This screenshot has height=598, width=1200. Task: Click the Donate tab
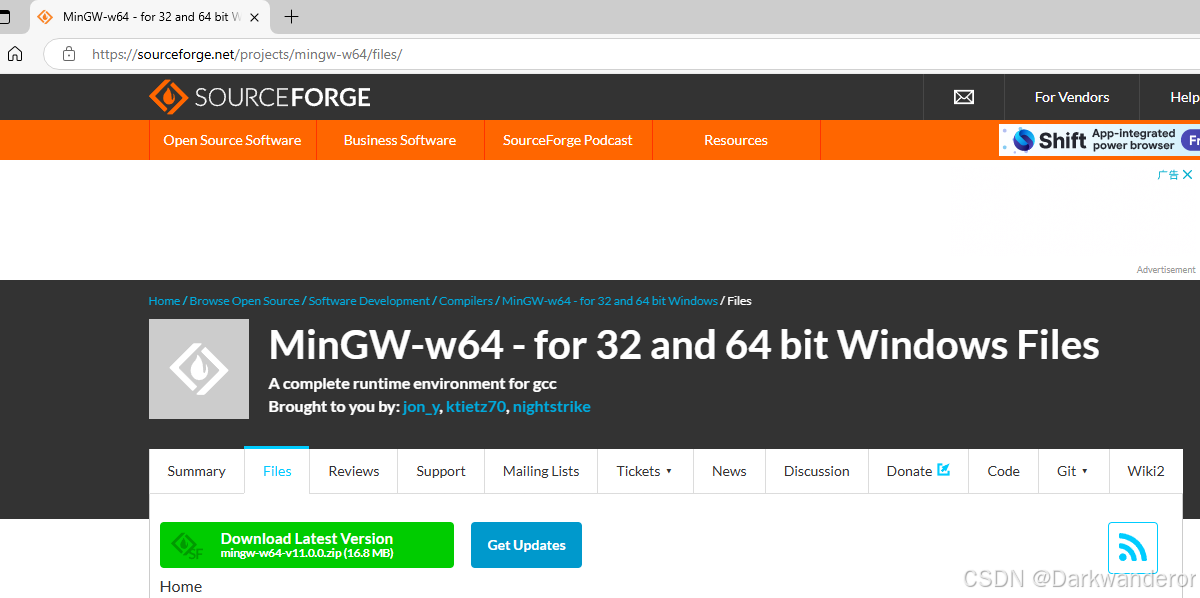918,471
